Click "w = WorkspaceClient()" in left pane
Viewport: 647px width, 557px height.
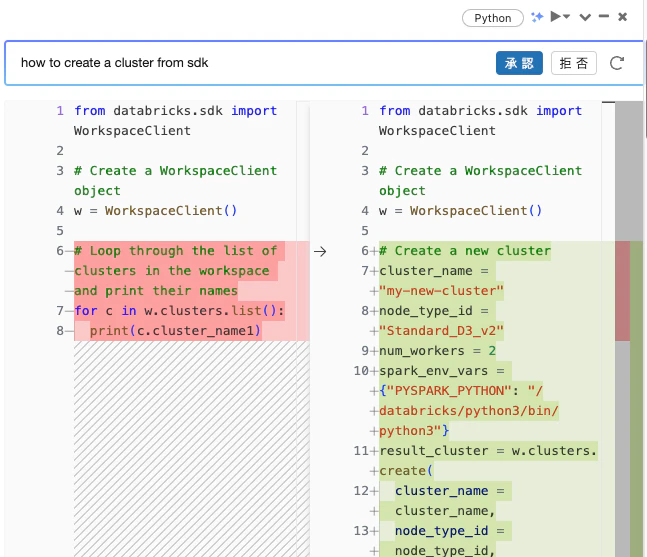click(156, 211)
